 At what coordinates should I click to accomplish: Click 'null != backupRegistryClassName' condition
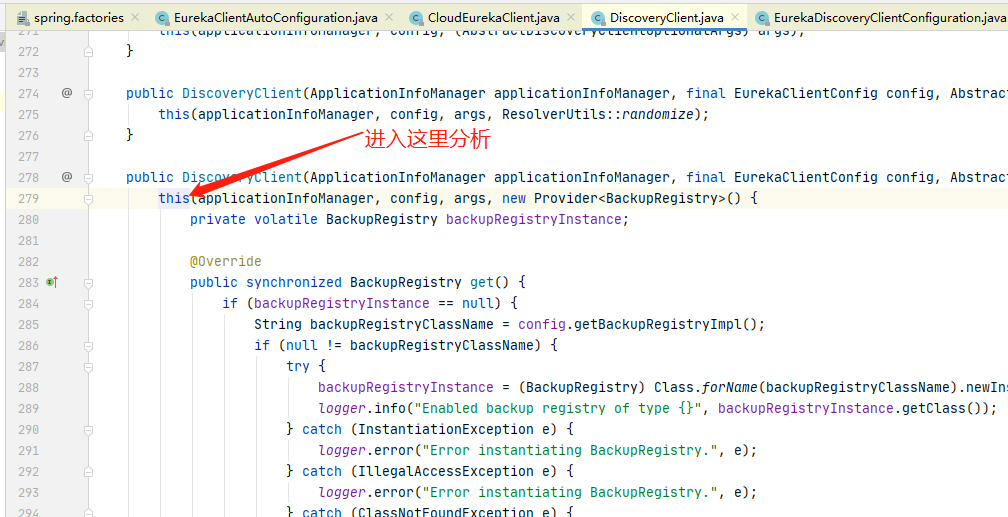coord(410,345)
